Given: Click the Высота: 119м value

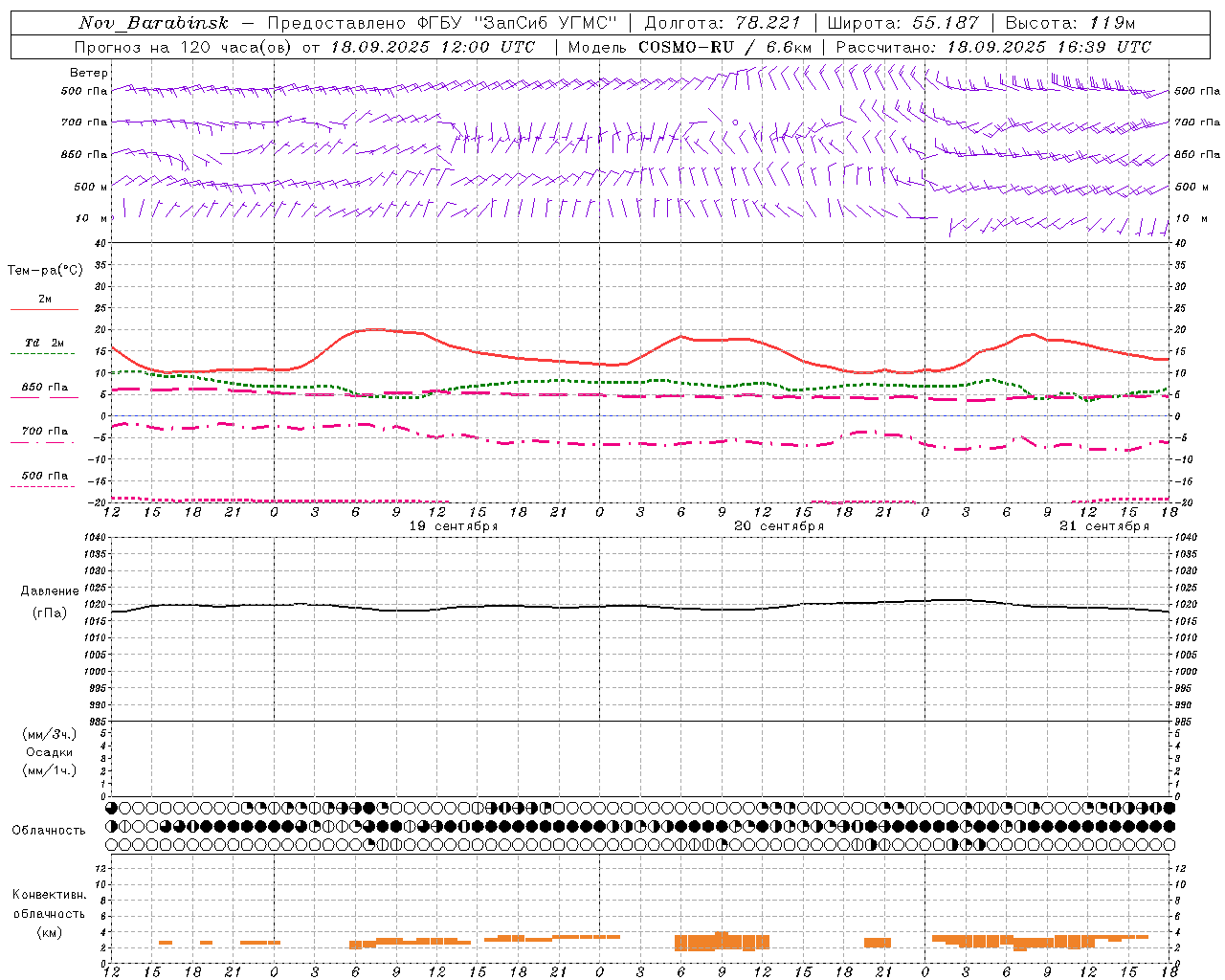Looking at the screenshot, I should (1071, 23).
